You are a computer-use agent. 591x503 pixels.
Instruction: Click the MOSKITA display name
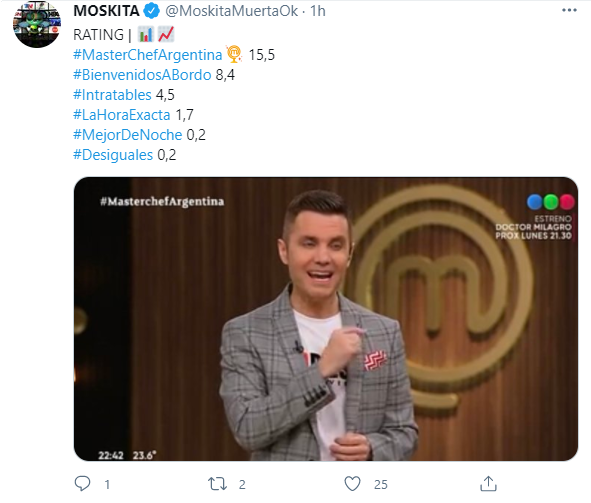point(106,11)
